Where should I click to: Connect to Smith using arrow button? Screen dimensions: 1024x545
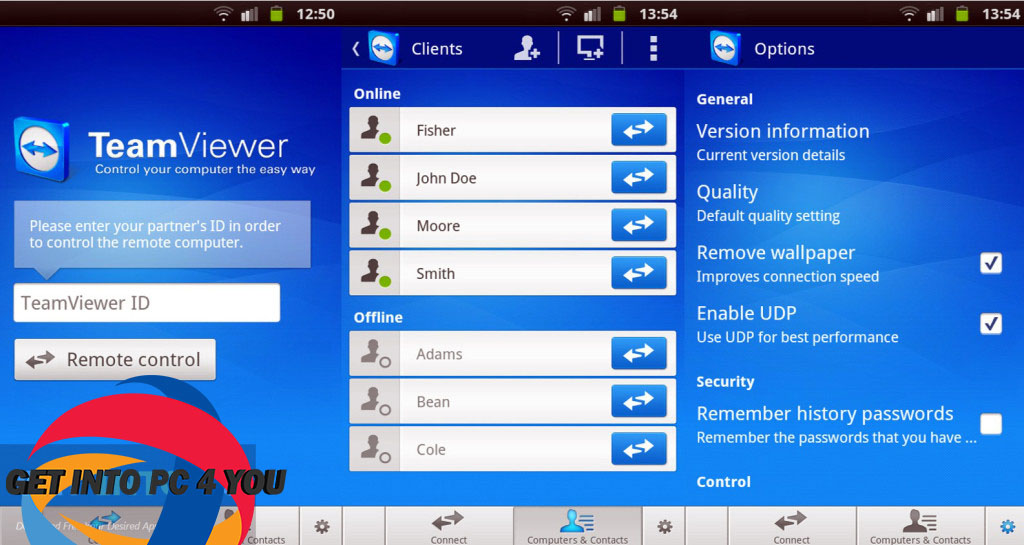[x=639, y=272]
